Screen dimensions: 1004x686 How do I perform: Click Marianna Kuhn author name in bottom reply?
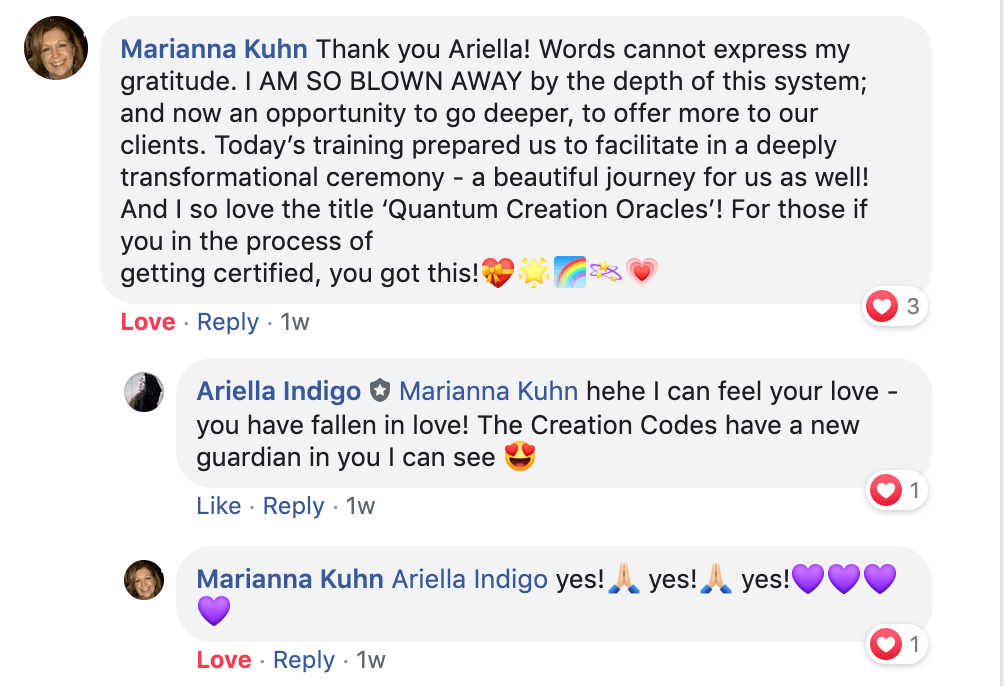tap(290, 579)
